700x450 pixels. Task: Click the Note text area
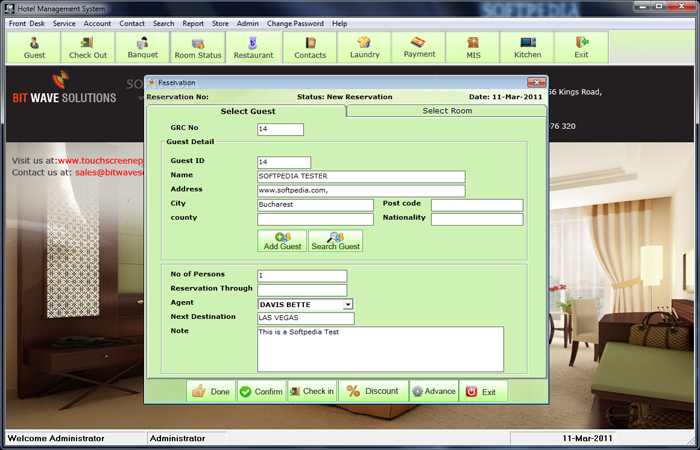[380, 348]
